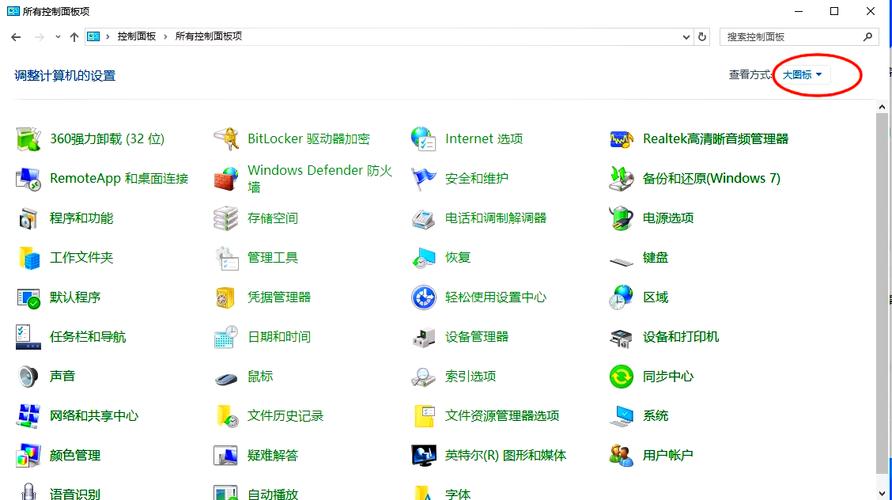Screen dimensions: 892x500
Task: Open the RemoteApp 和桌面连接 icon
Action: tap(28, 179)
